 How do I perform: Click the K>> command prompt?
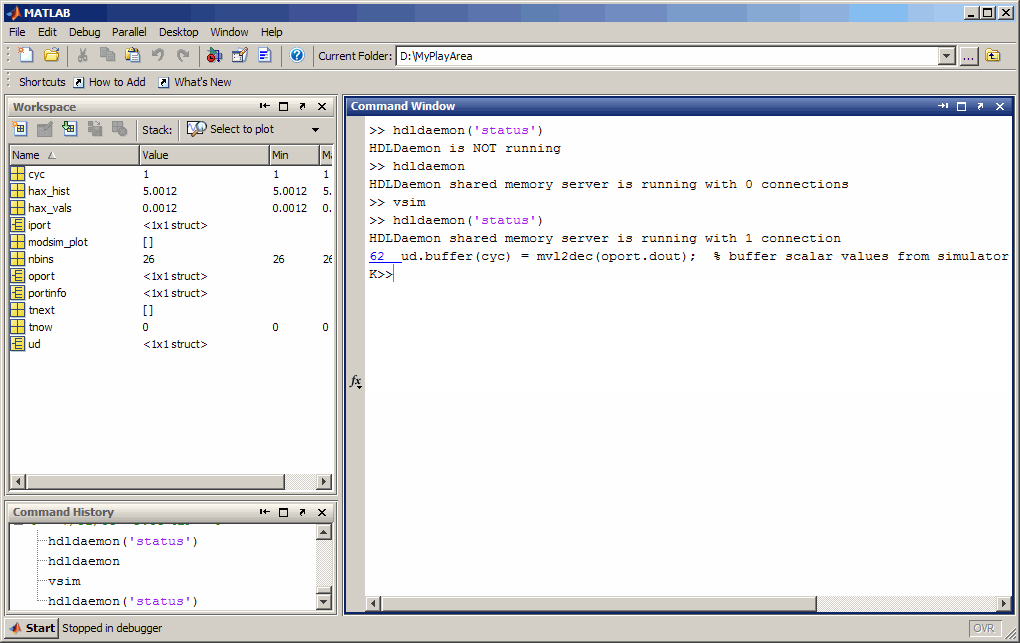pos(381,275)
